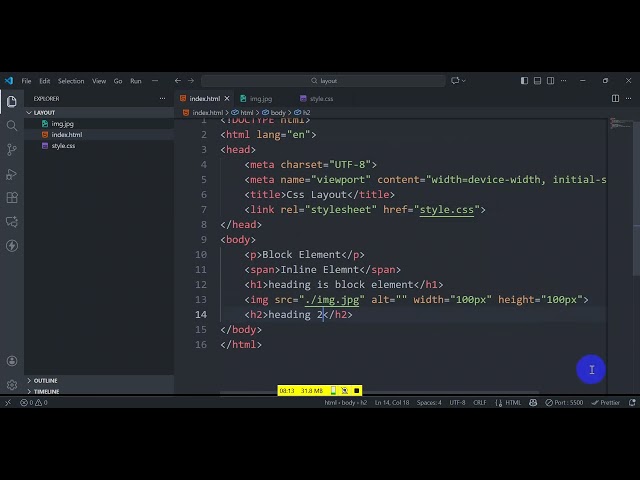Viewport: 640px width, 480px height.
Task: Go to line via Ln 14, Col 18
Action: pyautogui.click(x=392, y=402)
